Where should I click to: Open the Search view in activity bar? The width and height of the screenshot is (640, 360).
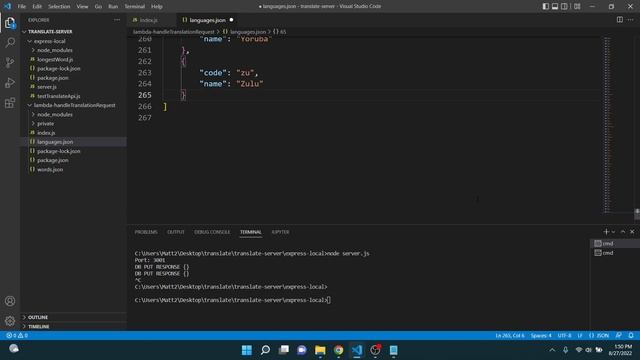click(x=10, y=42)
